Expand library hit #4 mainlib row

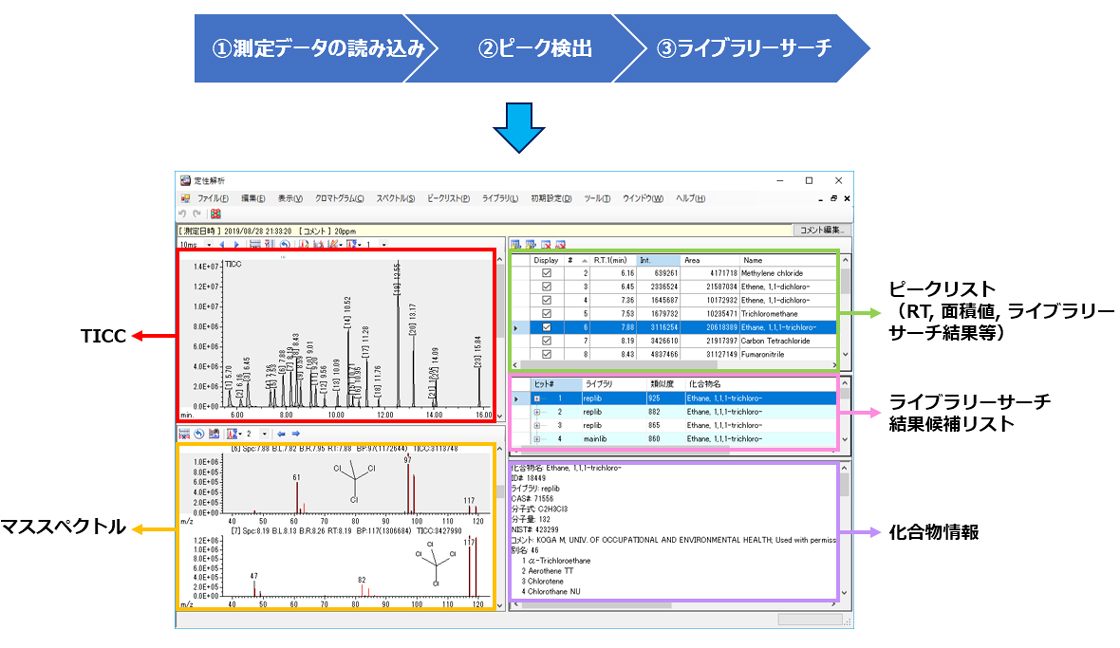click(537, 438)
